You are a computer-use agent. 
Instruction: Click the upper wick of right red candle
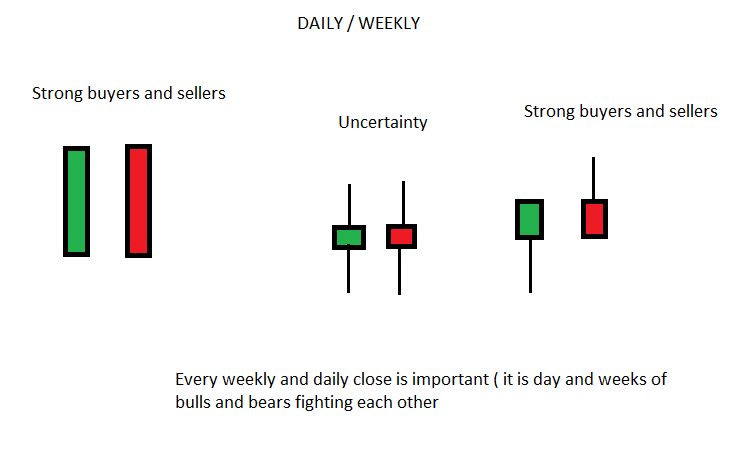594,178
